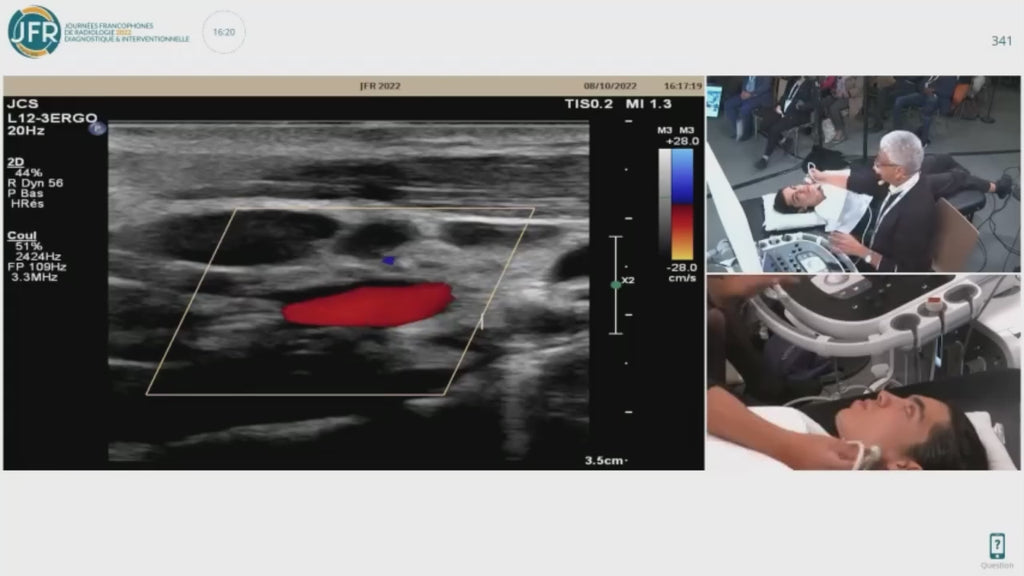The height and width of the screenshot is (576, 1024).
Task: Click the red color Doppler flow area
Action: pyautogui.click(x=367, y=305)
